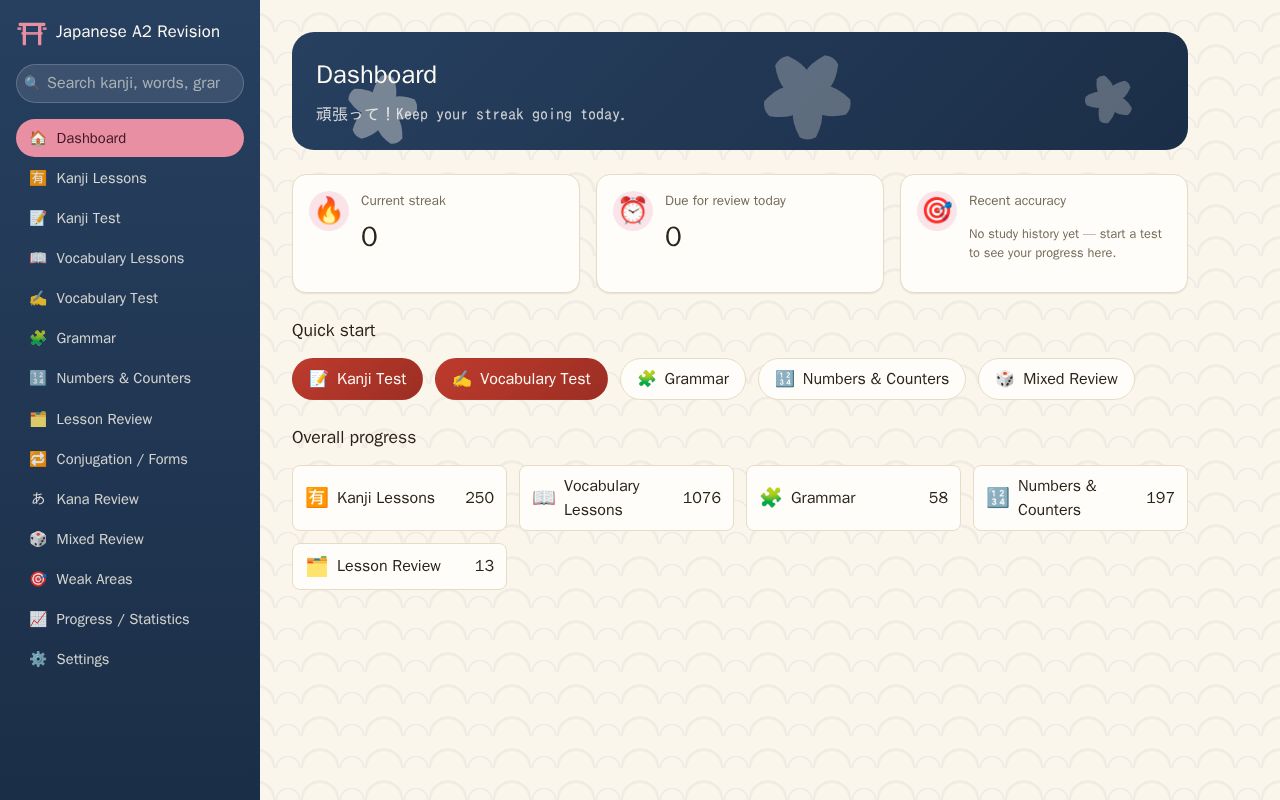Click the Current streak card
This screenshot has width=1280, height=800.
436,234
